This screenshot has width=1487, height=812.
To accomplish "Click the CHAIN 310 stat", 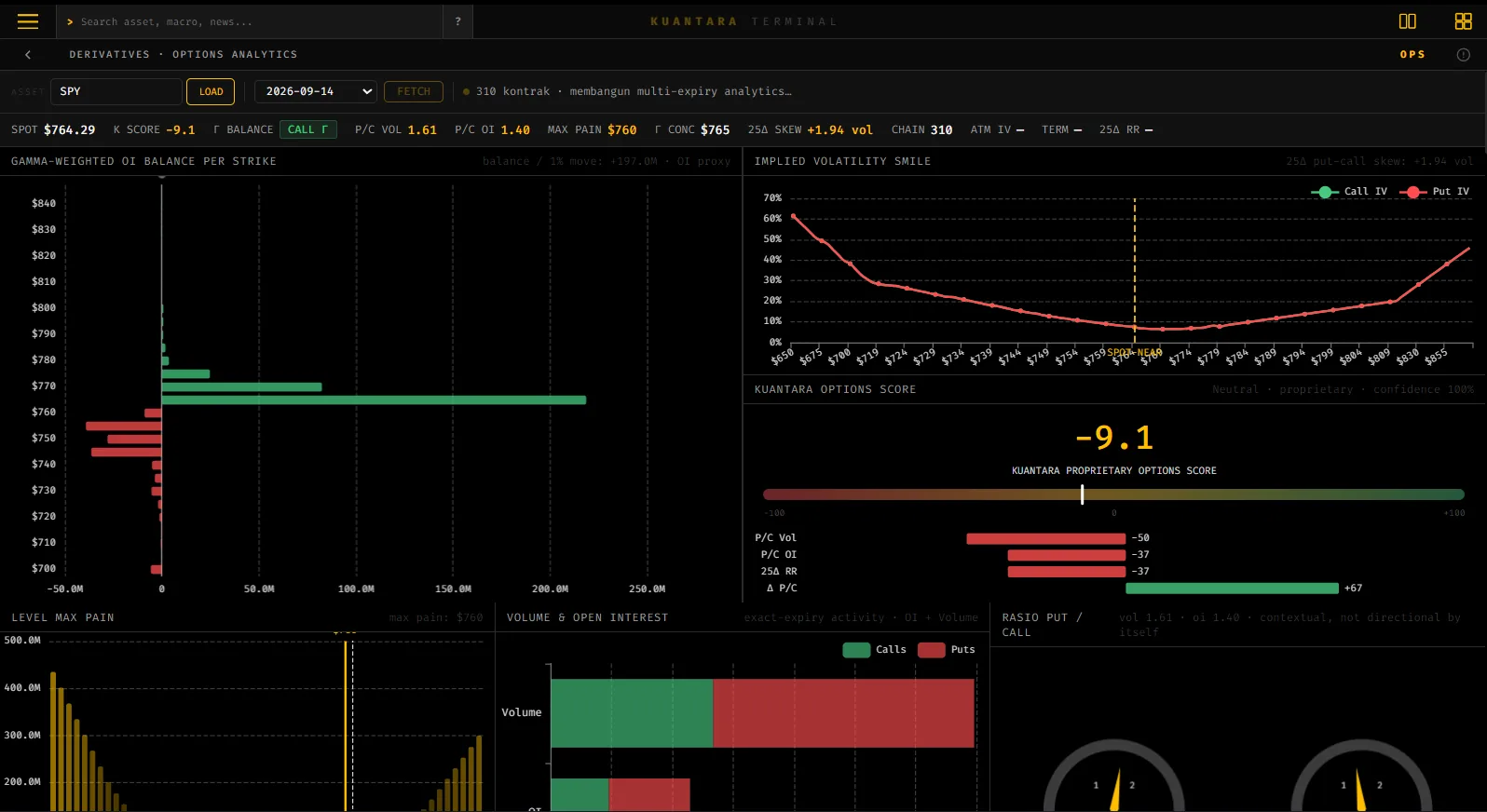I will point(921,129).
